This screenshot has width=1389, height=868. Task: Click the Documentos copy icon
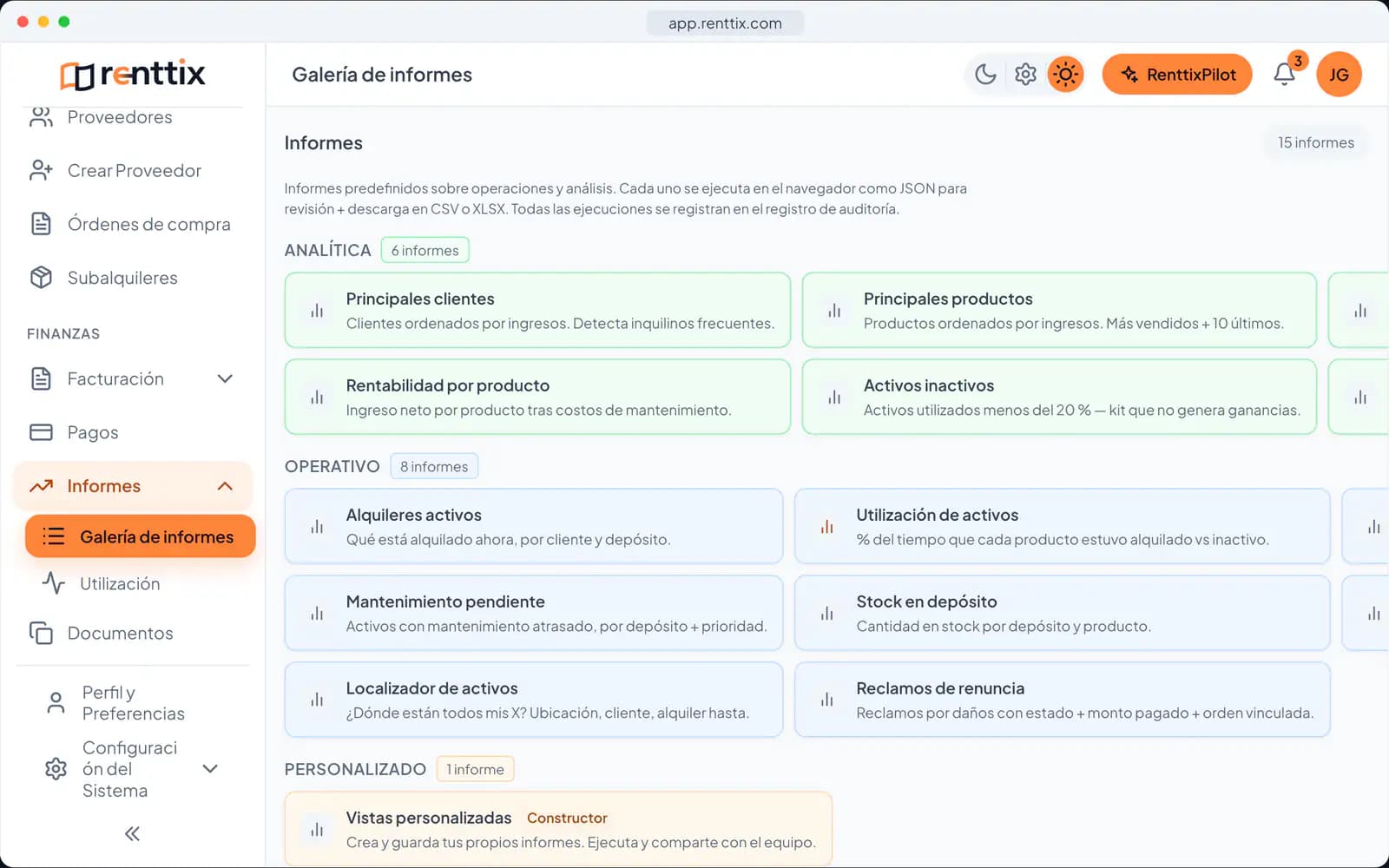(x=41, y=634)
